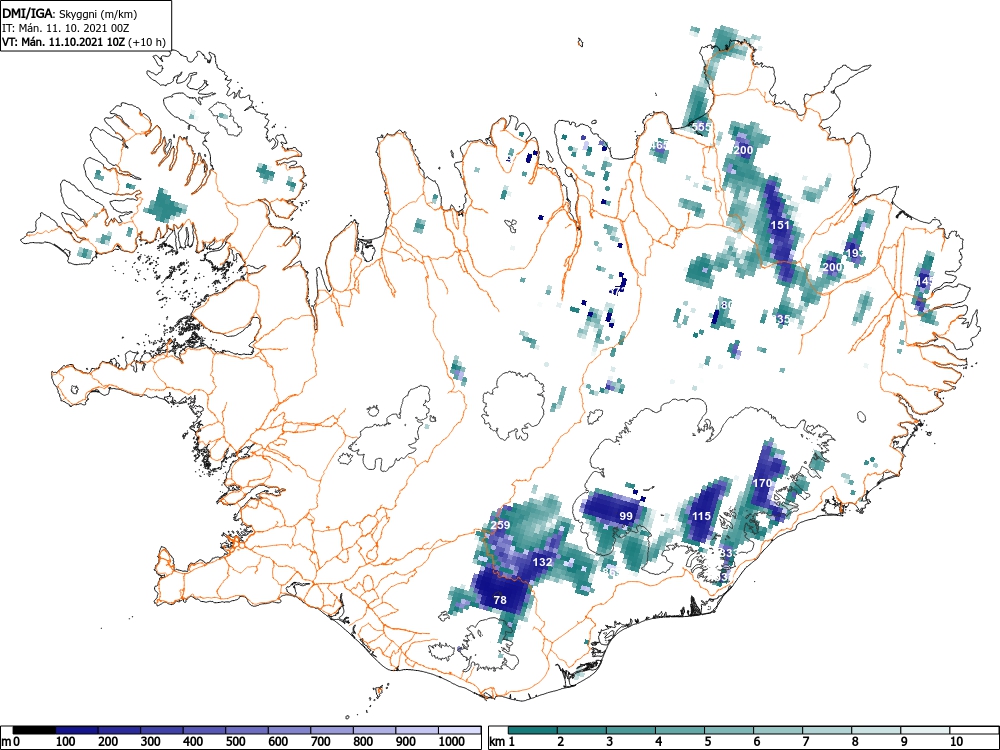This screenshot has height=750, width=1000.
Task: Click the visibility value 132 on the map
Action: [x=542, y=562]
